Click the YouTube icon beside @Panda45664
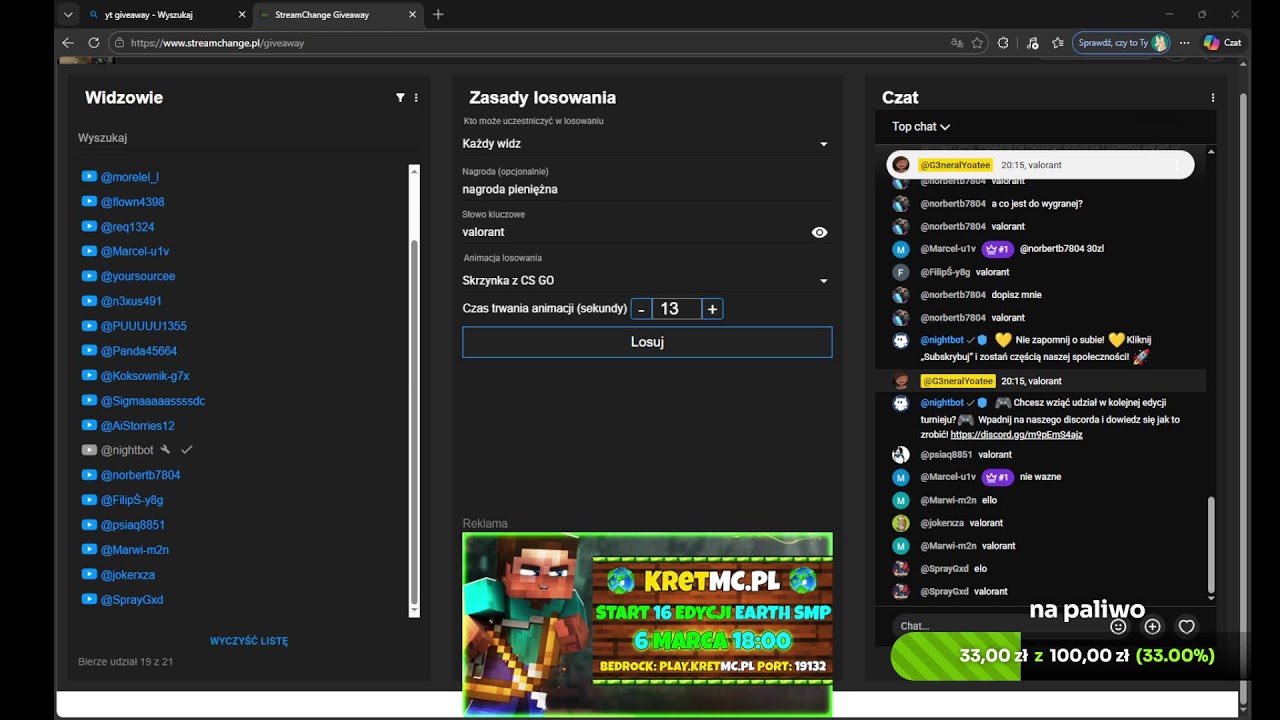1280x720 pixels. [89, 351]
